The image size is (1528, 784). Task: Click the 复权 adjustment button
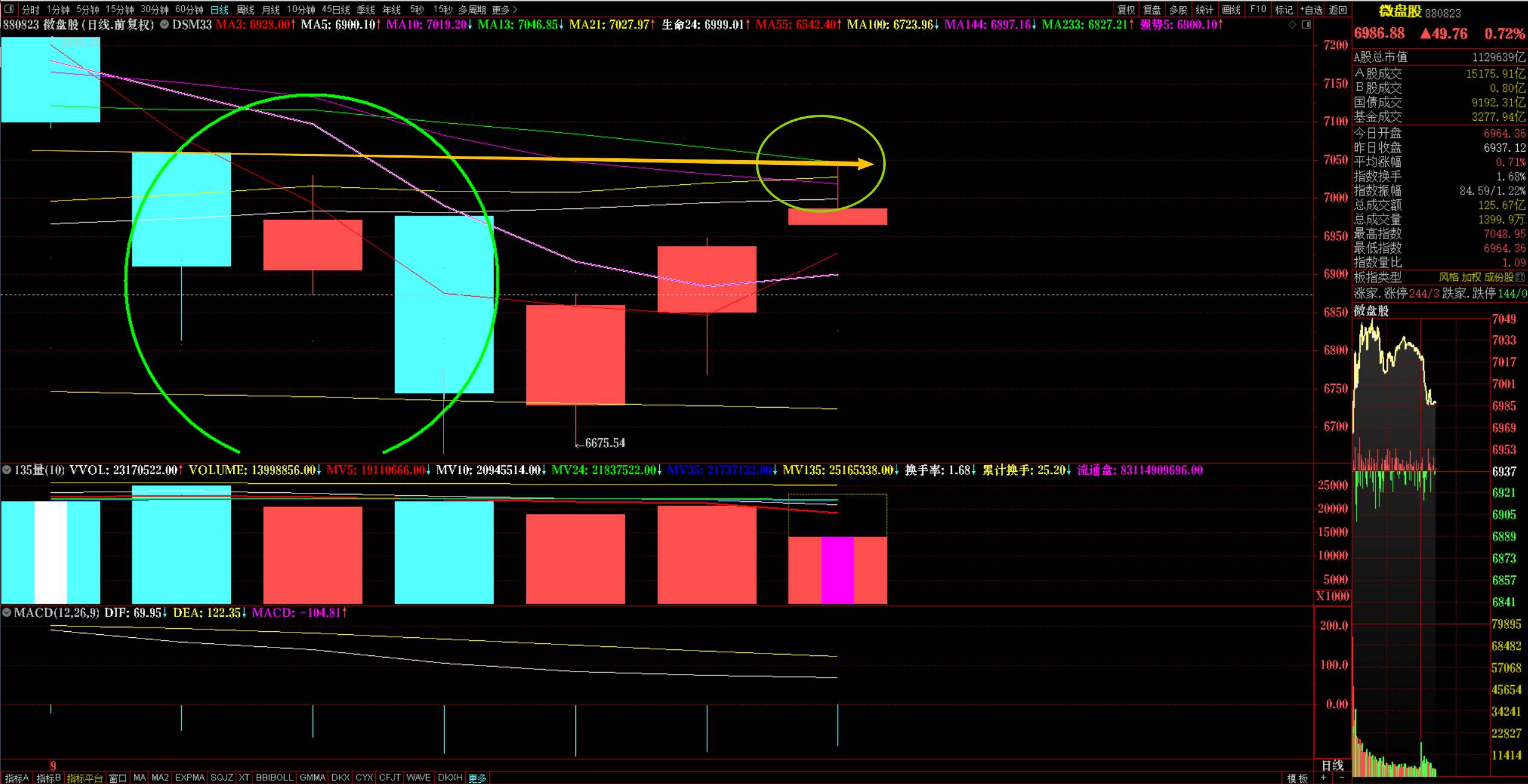(x=1126, y=10)
